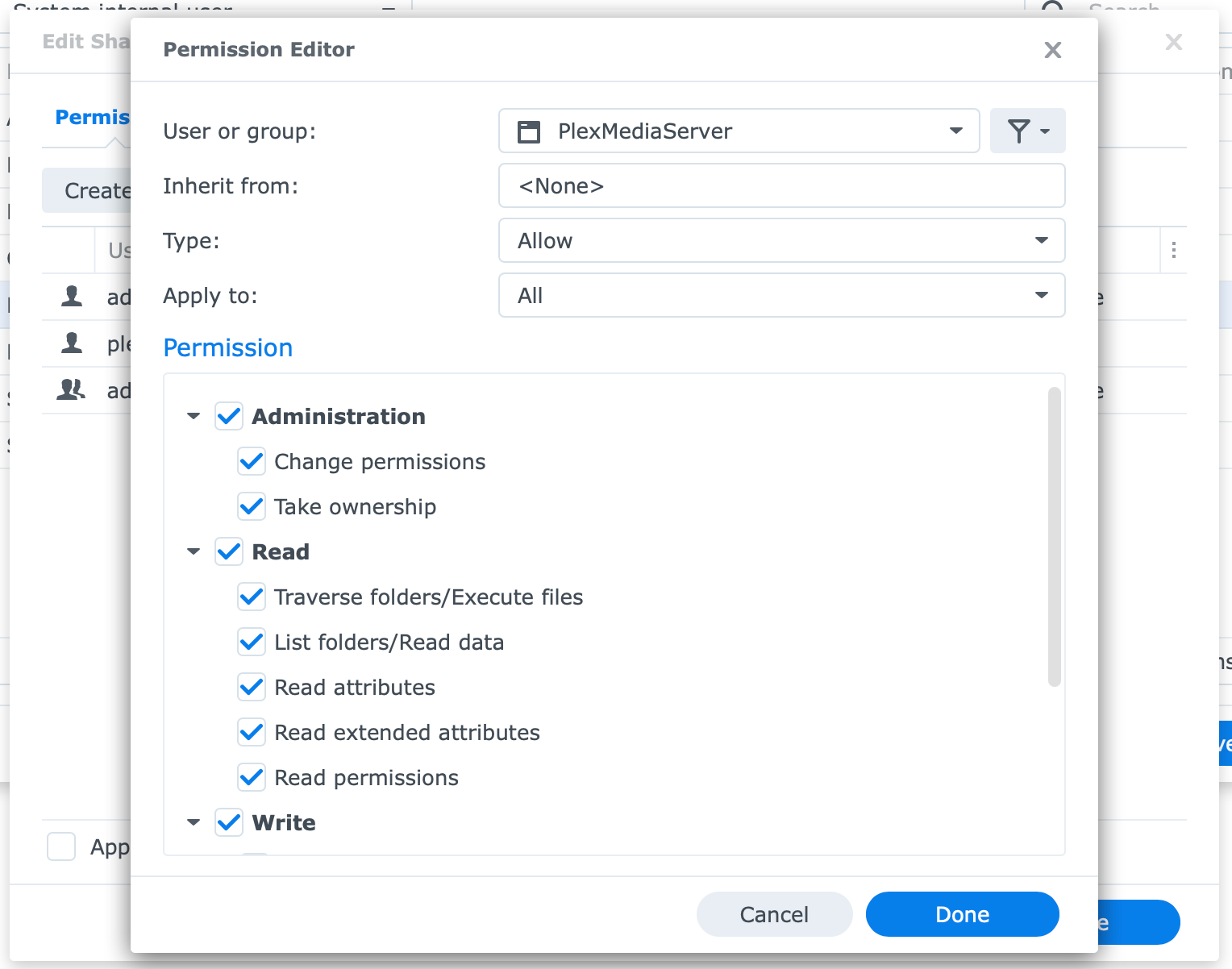Click the Read extended attributes label
The image size is (1232, 969).
coord(407,733)
